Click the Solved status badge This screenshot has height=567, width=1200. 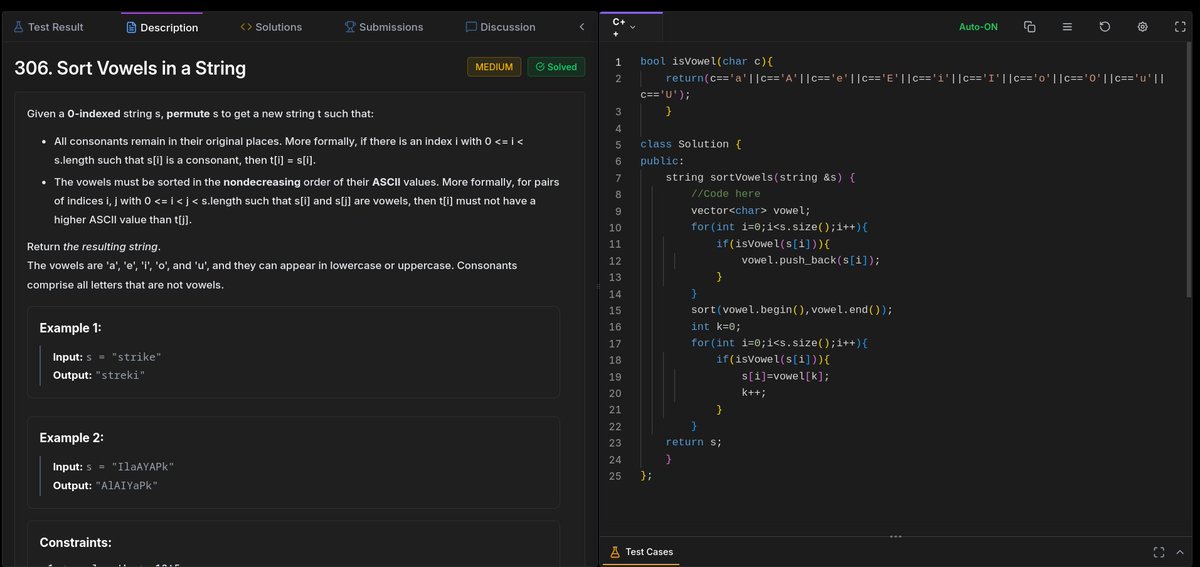pos(556,67)
